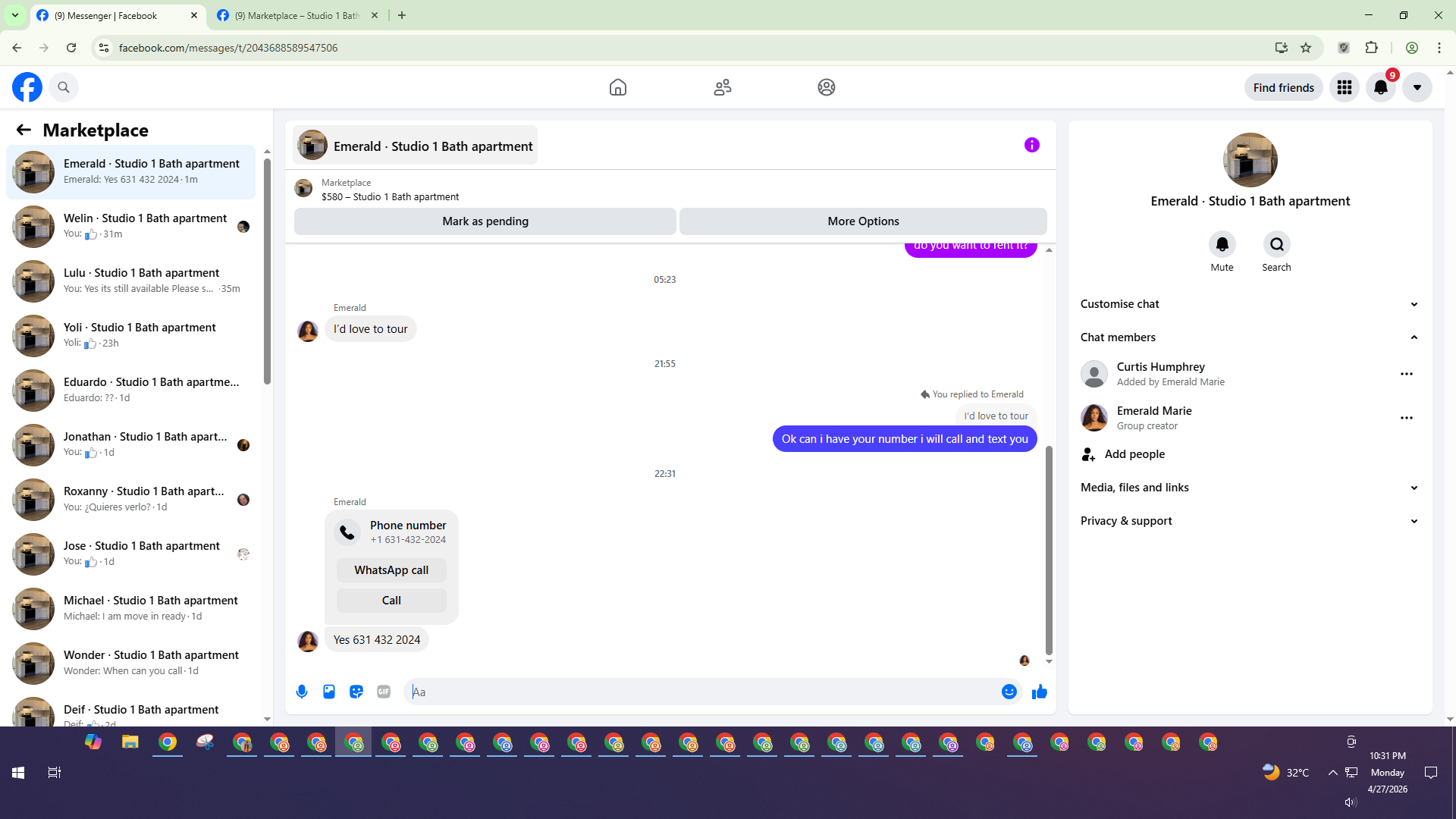Open conversation information icon
The height and width of the screenshot is (819, 1456).
point(1031,145)
